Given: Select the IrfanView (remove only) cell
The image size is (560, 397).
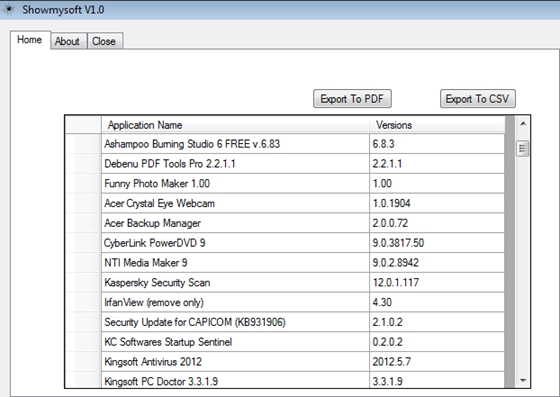Looking at the screenshot, I should point(235,302).
